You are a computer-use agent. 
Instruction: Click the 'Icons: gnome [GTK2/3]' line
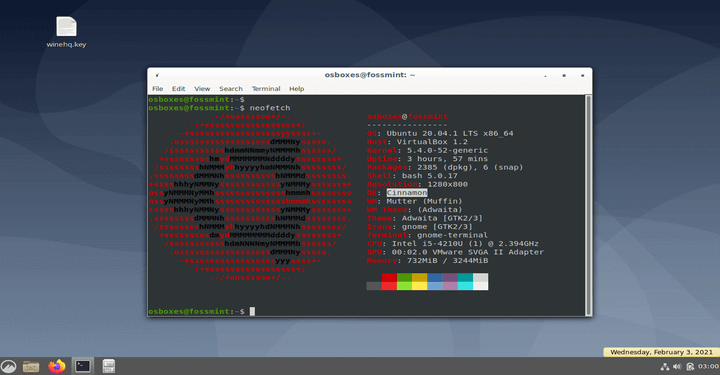(419, 227)
